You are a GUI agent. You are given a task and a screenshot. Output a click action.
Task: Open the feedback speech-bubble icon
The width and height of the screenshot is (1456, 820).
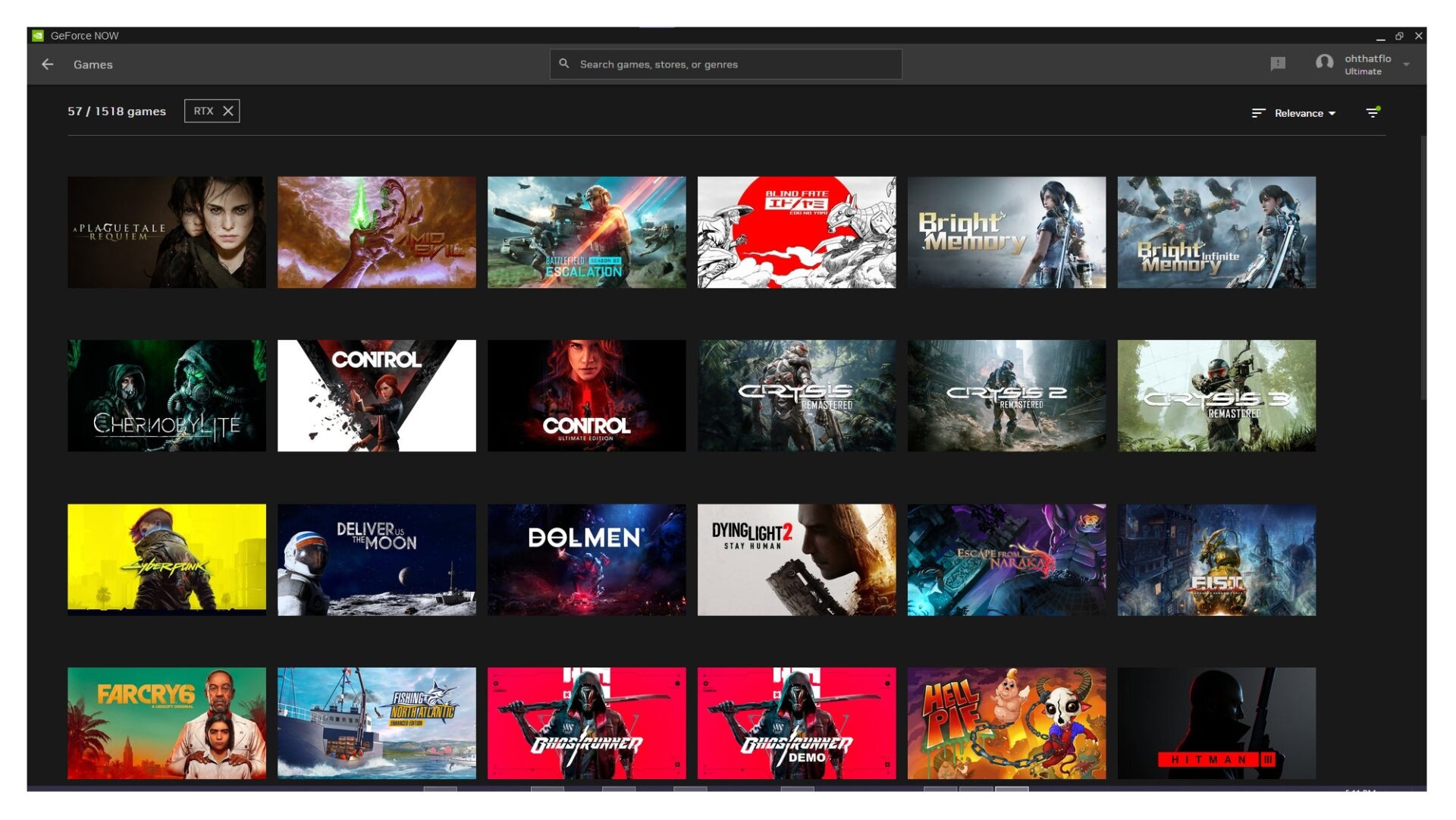click(1279, 64)
